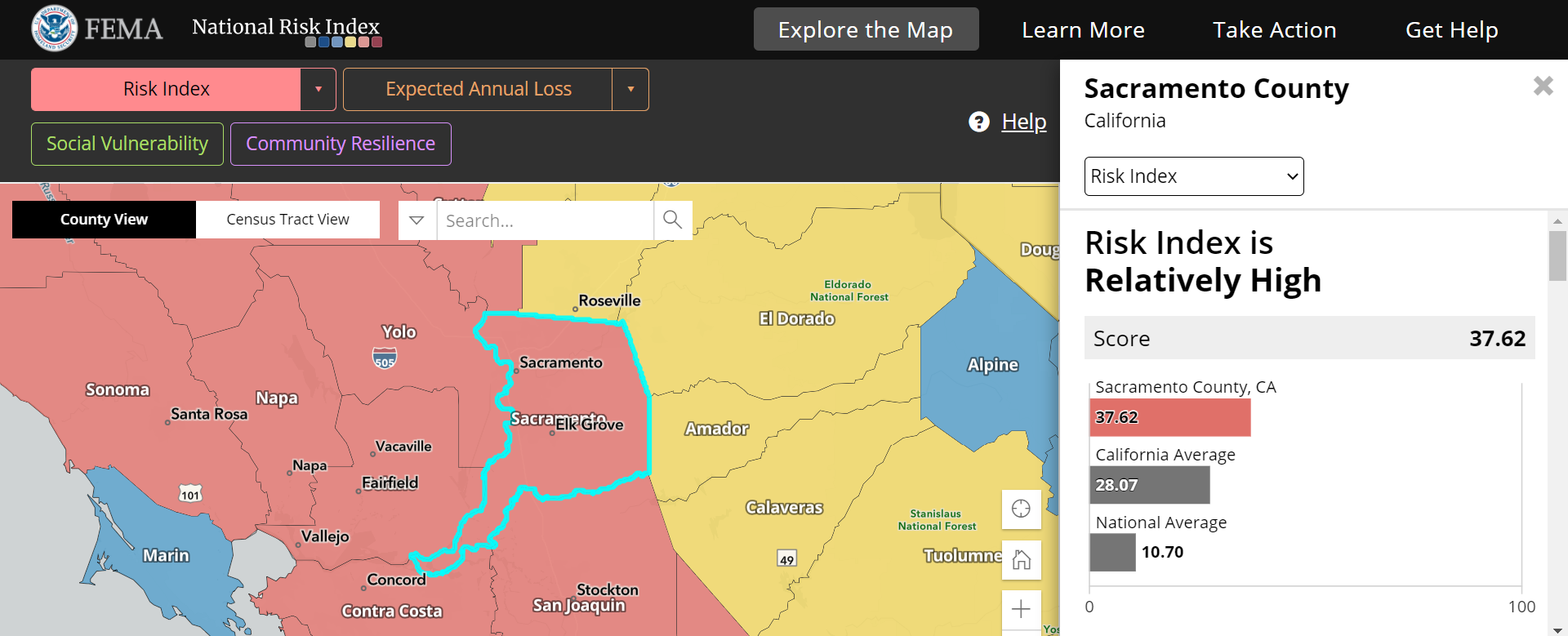Screen dimensions: 1568x636
Task: Click the panel scrollbar down arrow
Action: click(x=1557, y=629)
